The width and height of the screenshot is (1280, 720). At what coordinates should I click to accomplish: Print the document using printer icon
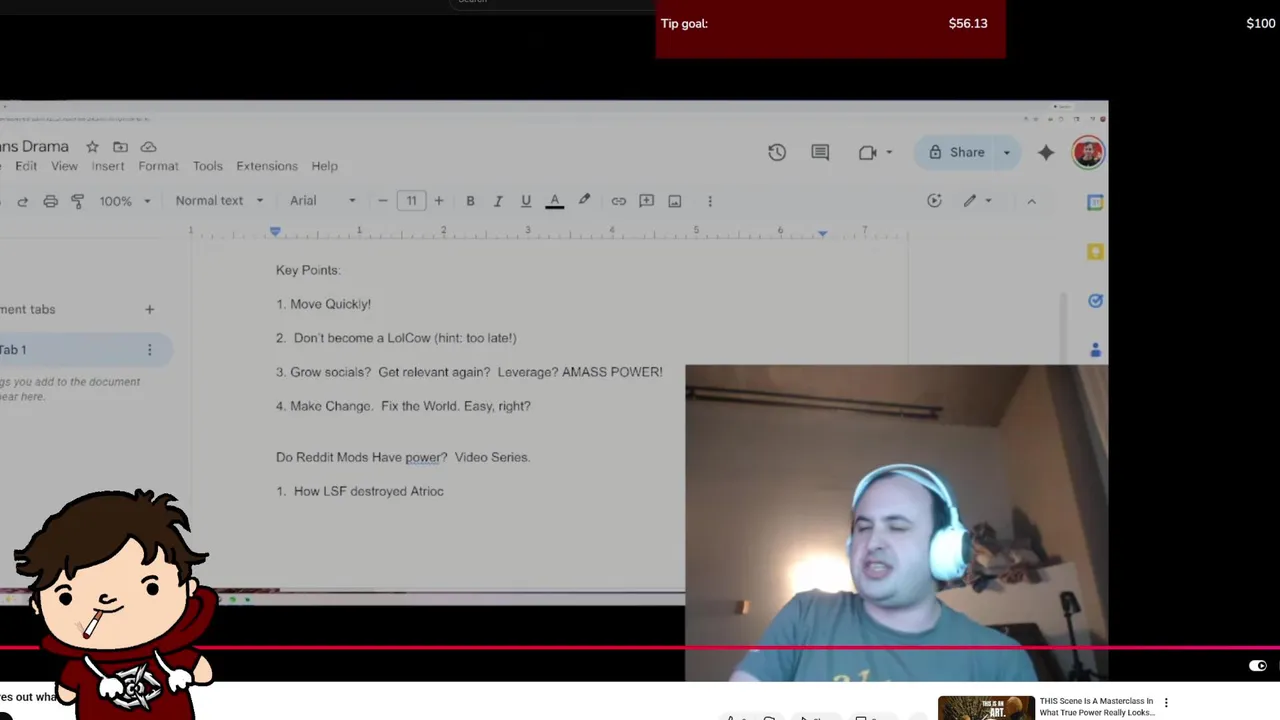click(50, 201)
